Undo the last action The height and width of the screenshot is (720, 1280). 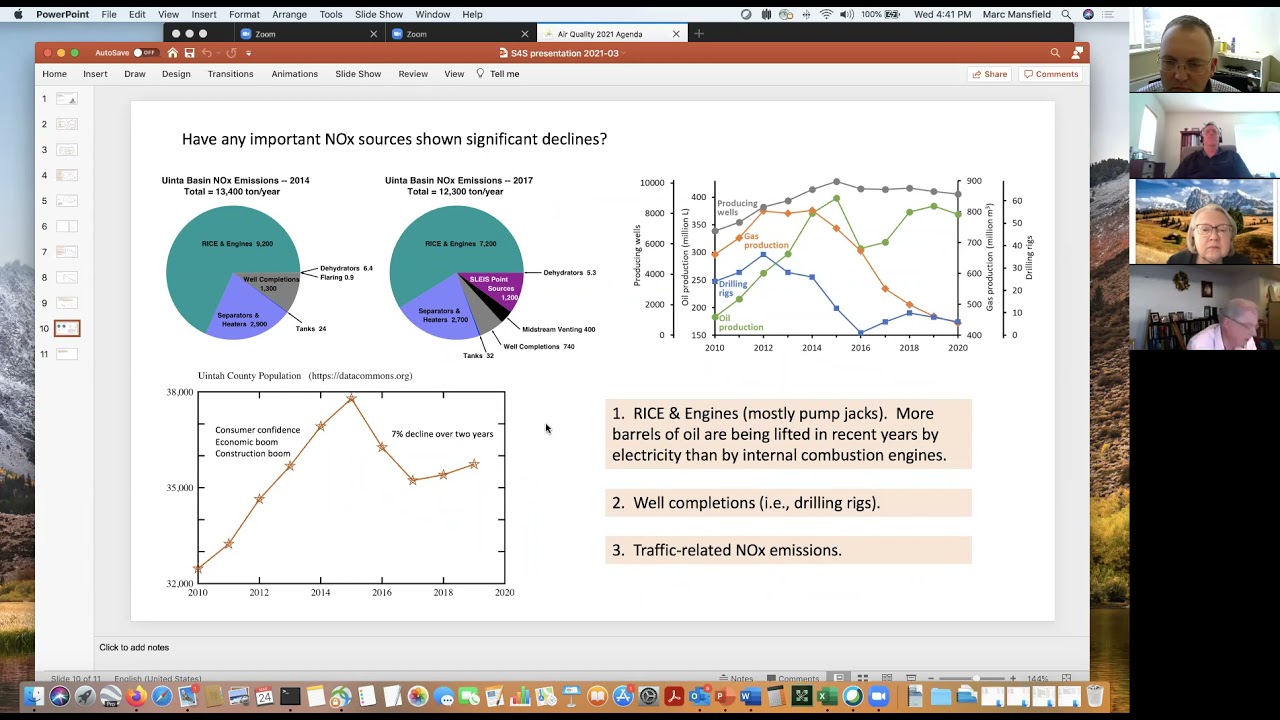click(x=207, y=53)
